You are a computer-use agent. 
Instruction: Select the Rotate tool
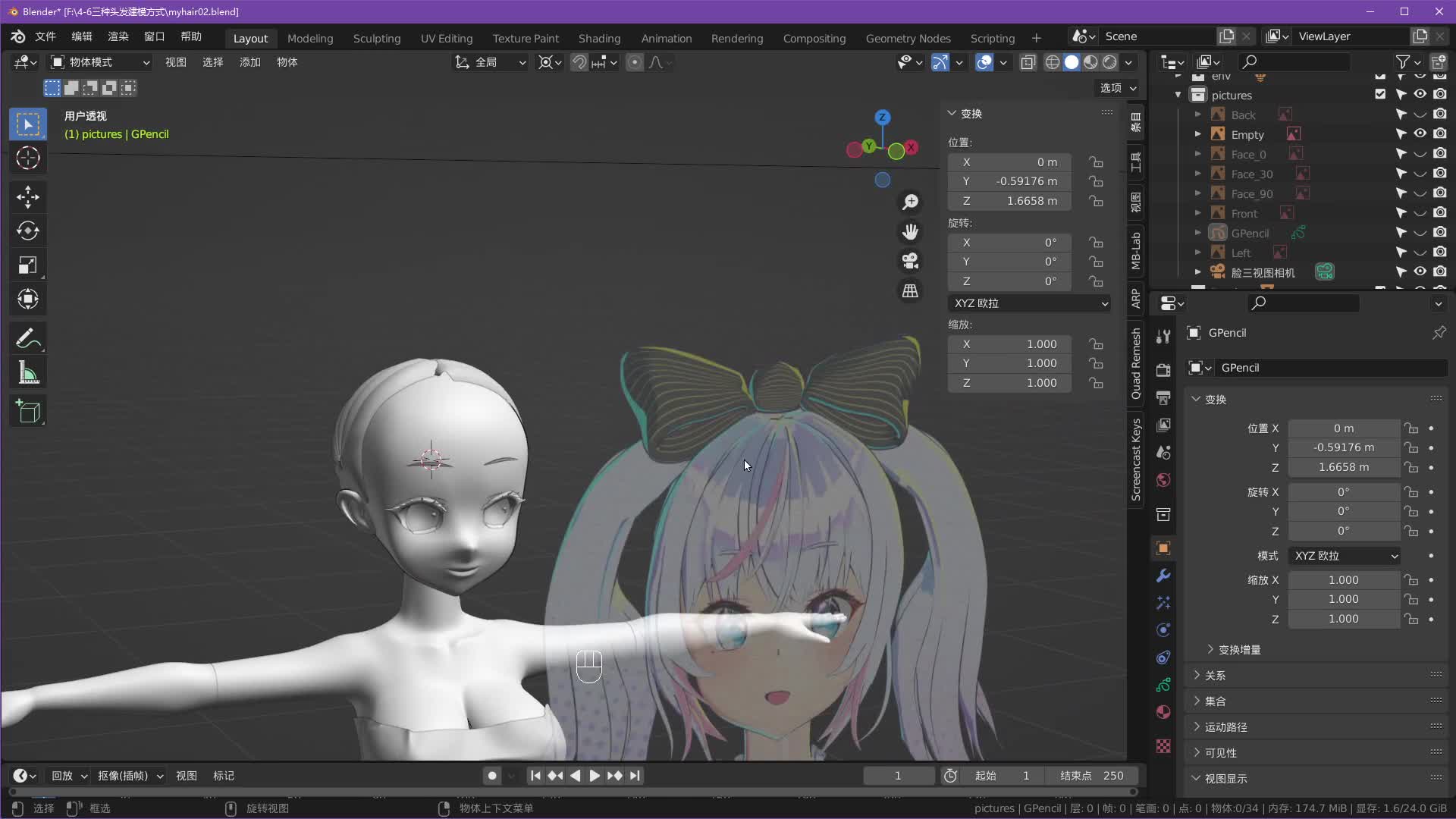(28, 231)
